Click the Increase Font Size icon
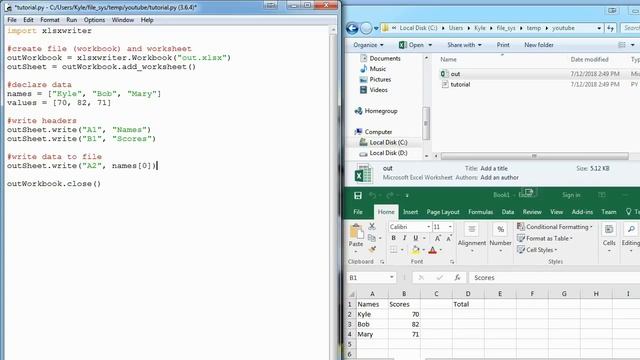Image resolution: width=640 pixels, height=360 pixels. click(x=438, y=238)
